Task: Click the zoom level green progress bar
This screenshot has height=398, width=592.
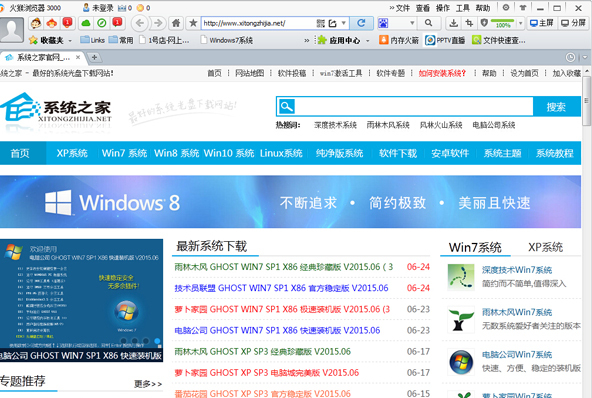Action: [503, 21]
